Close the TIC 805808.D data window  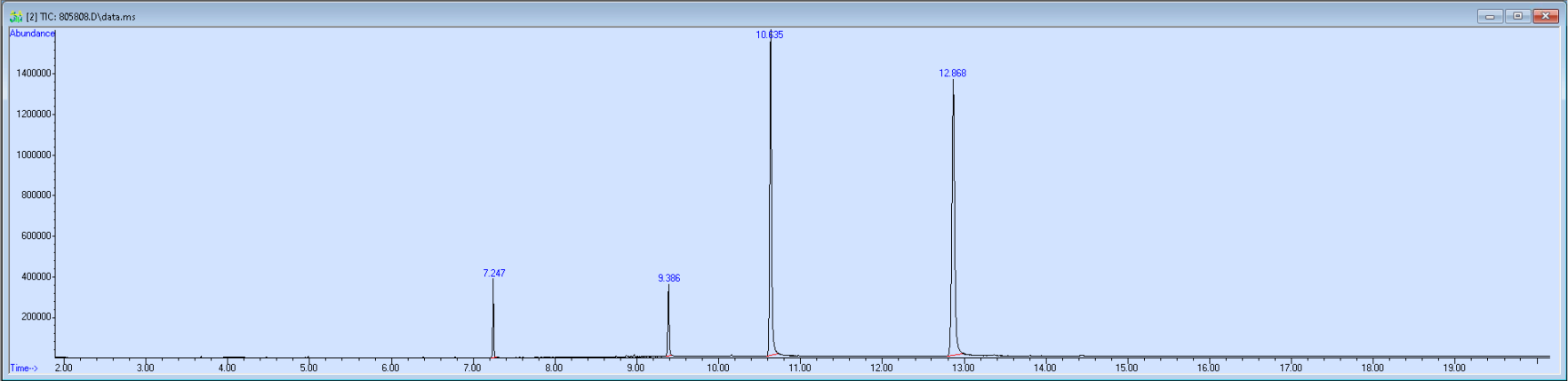tap(1545, 16)
